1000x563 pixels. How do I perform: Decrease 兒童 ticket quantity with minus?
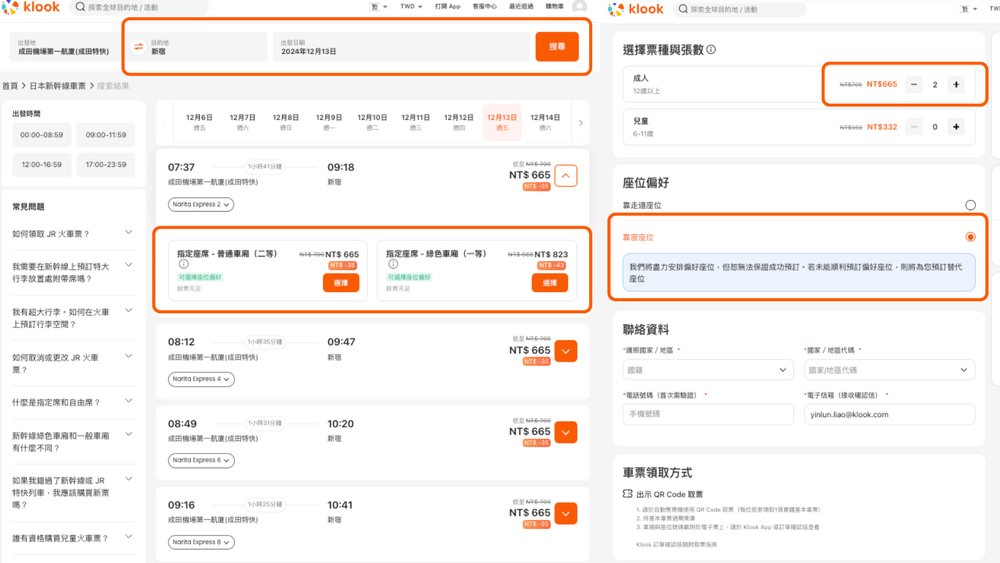[x=914, y=127]
